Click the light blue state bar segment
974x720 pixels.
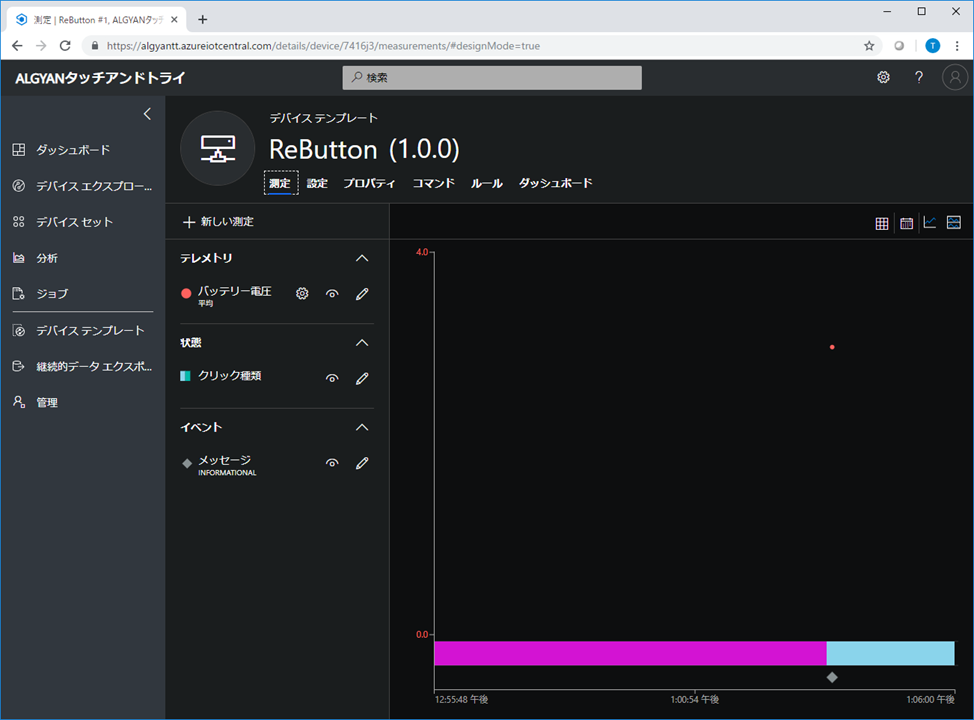click(890, 653)
